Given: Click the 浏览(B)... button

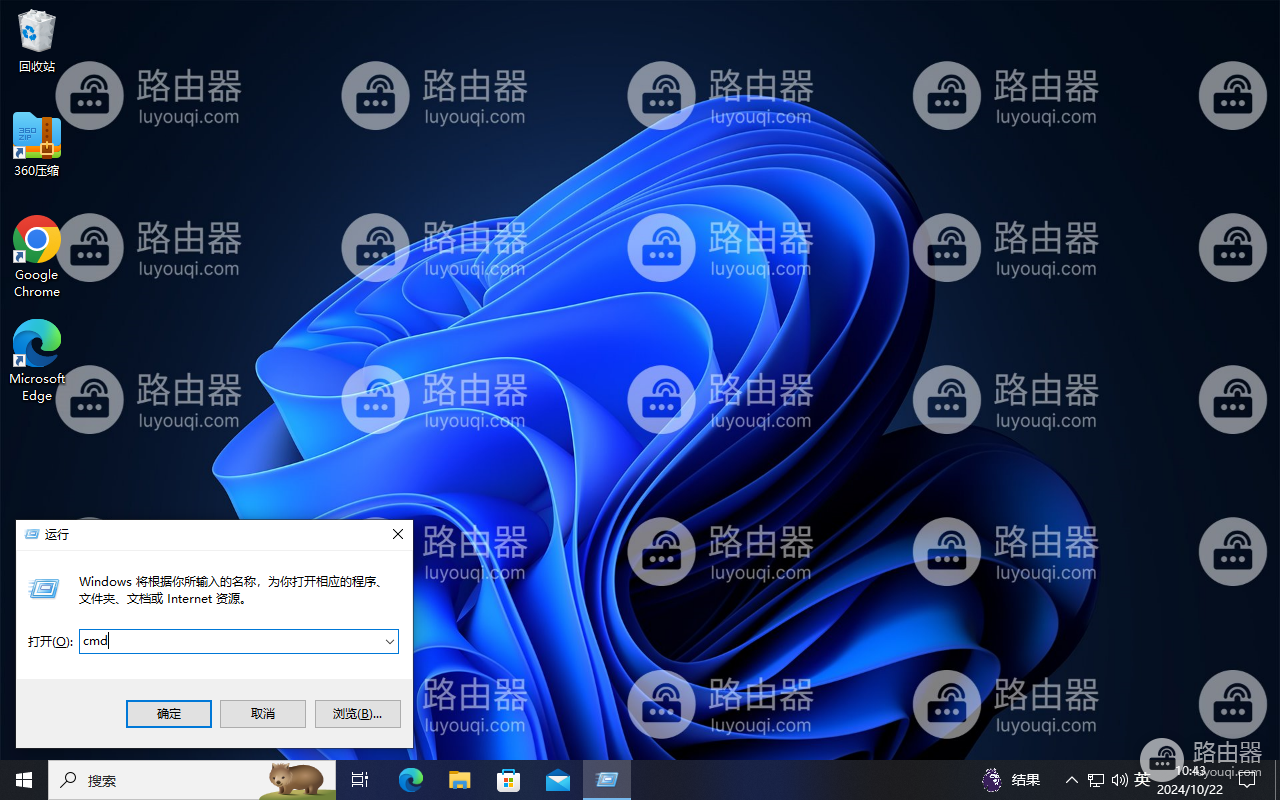Looking at the screenshot, I should coord(358,713).
